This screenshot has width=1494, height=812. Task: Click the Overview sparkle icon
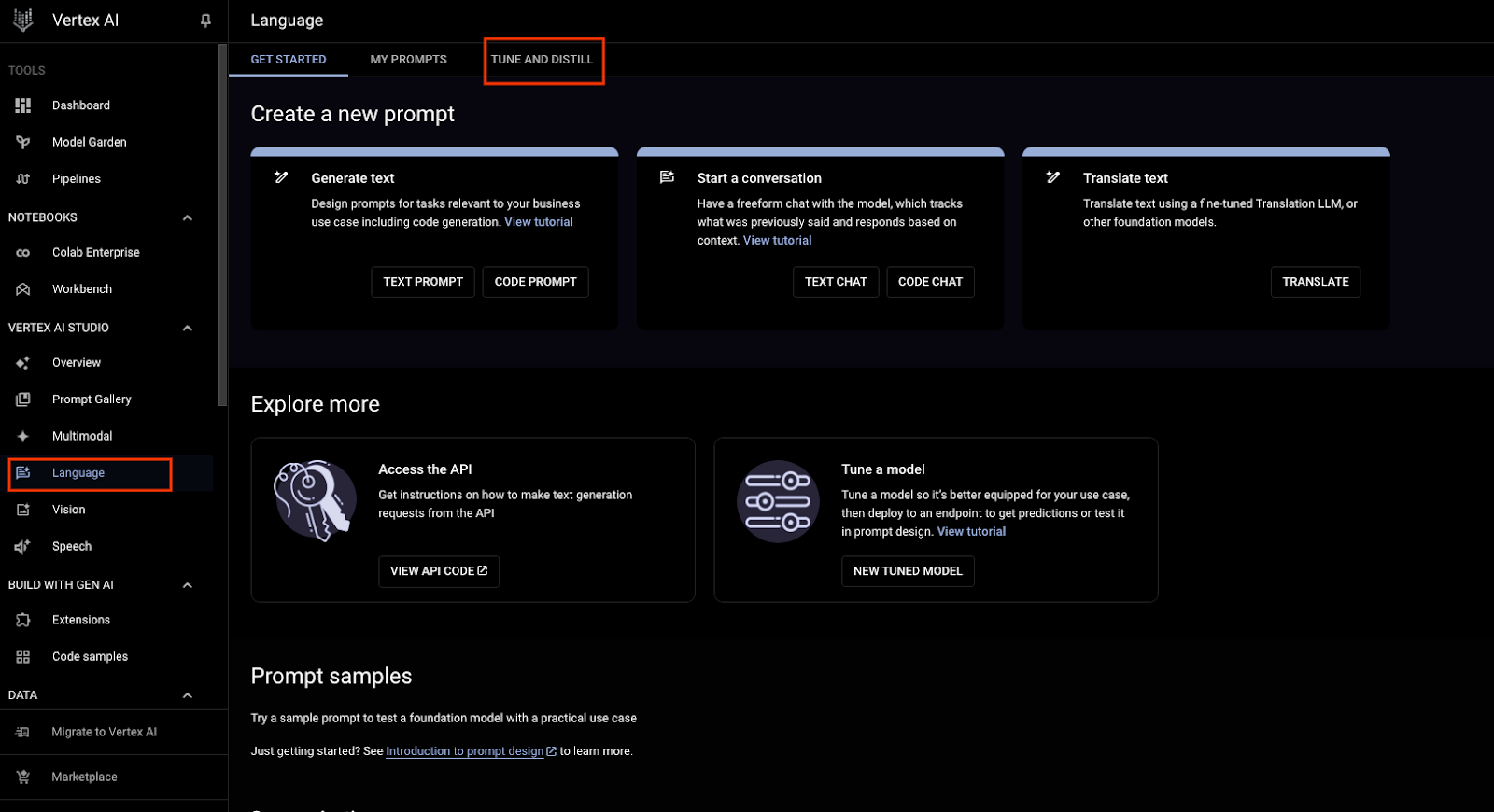click(23, 363)
